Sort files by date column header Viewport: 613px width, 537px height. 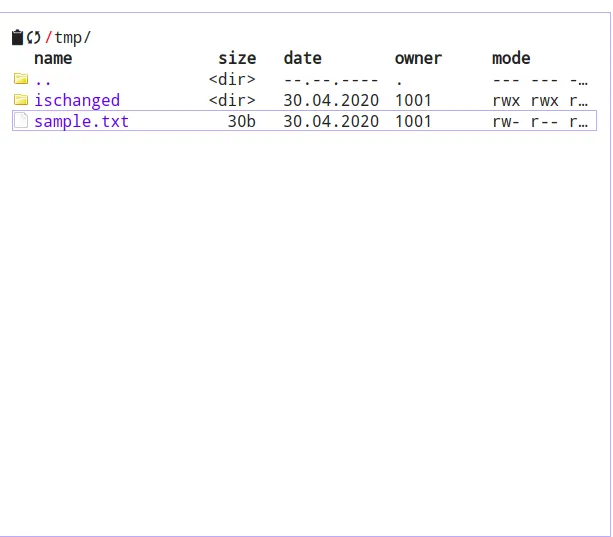[302, 58]
